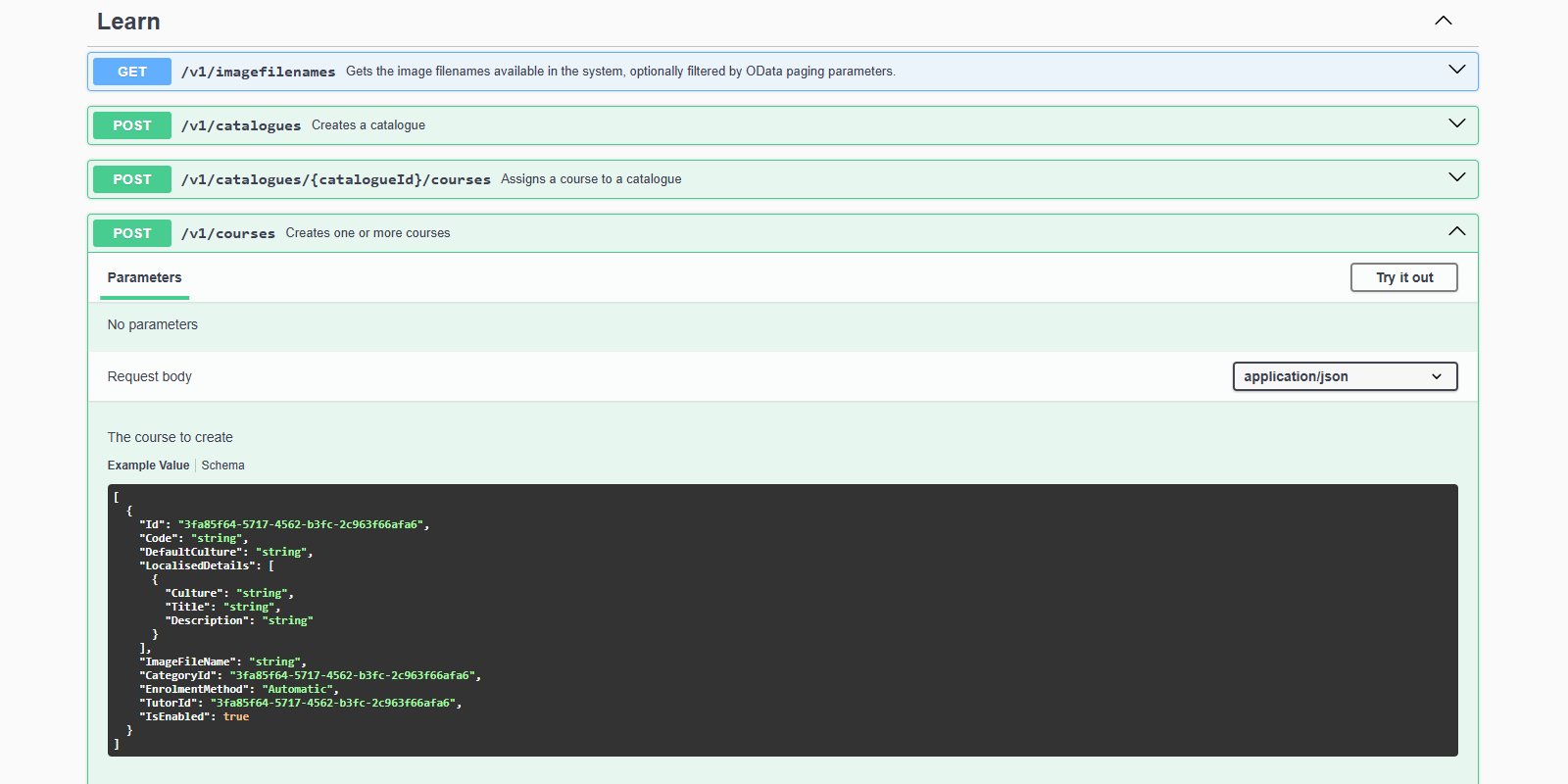Select the Example Value tab

coord(148,465)
